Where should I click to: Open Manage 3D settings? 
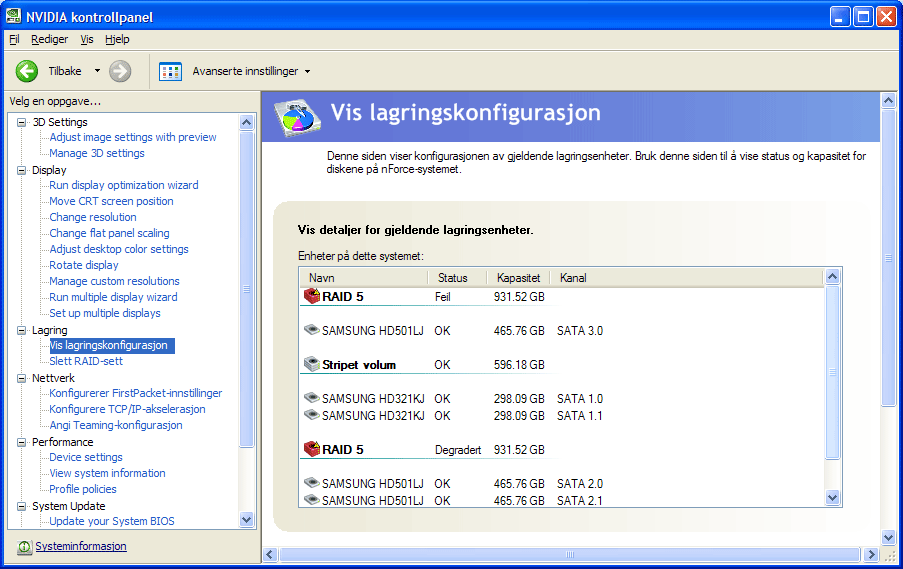click(x=97, y=153)
